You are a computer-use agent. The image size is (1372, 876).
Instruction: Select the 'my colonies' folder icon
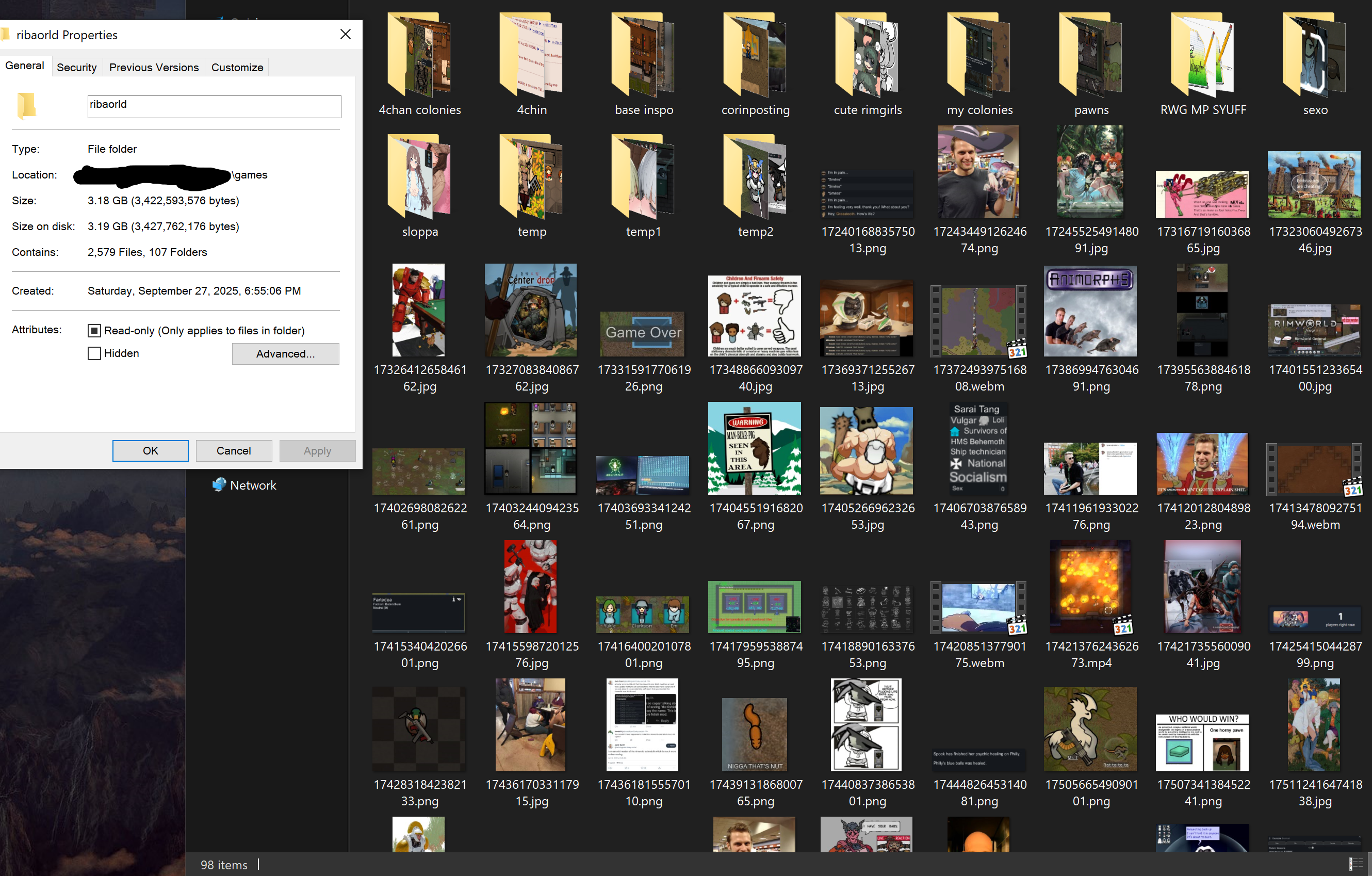pos(979,55)
